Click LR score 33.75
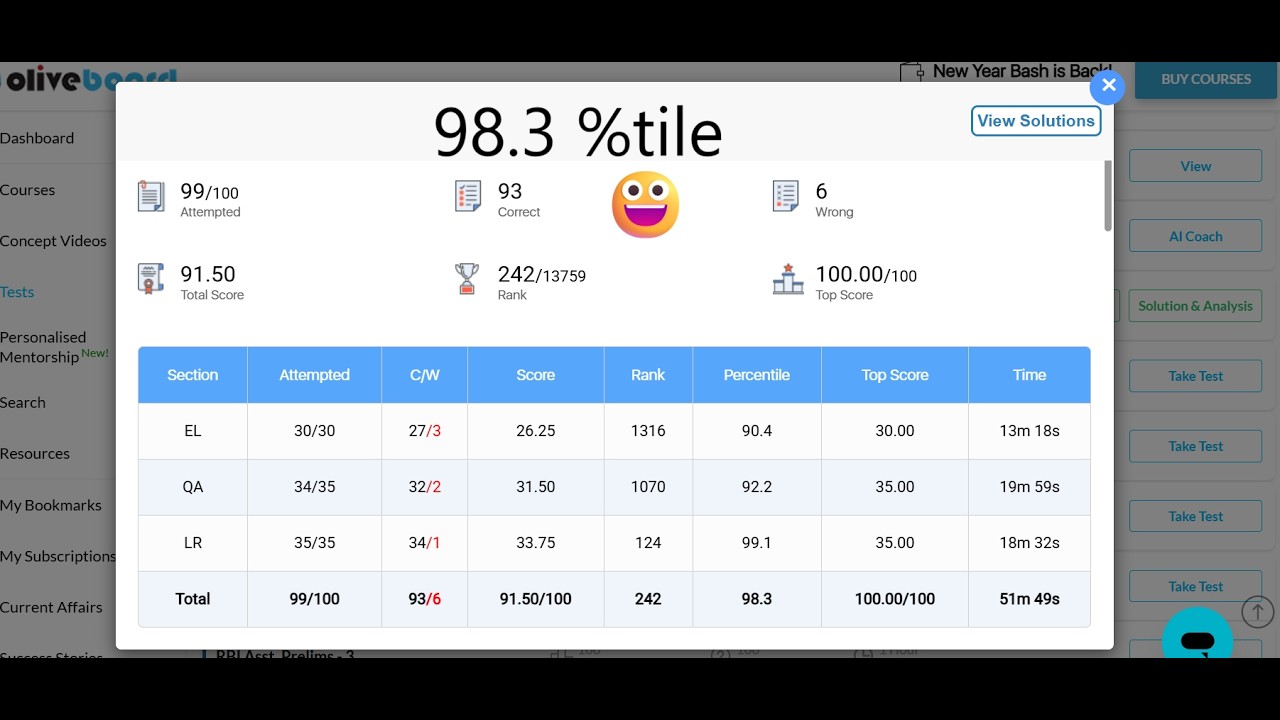The height and width of the screenshot is (720, 1280). point(536,543)
